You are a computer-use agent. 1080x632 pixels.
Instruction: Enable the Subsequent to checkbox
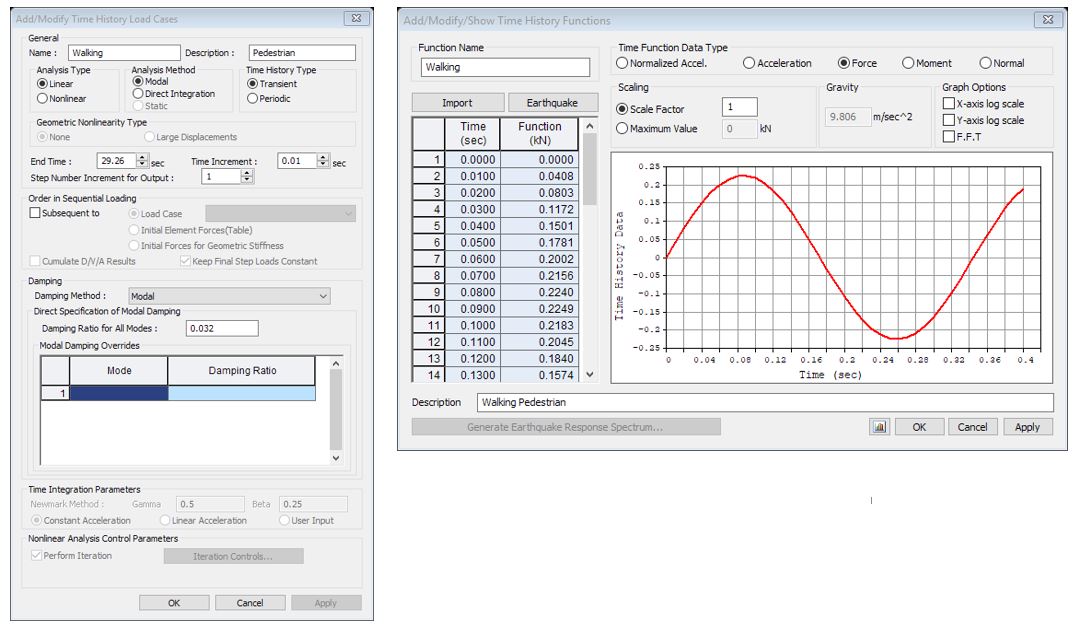35,213
